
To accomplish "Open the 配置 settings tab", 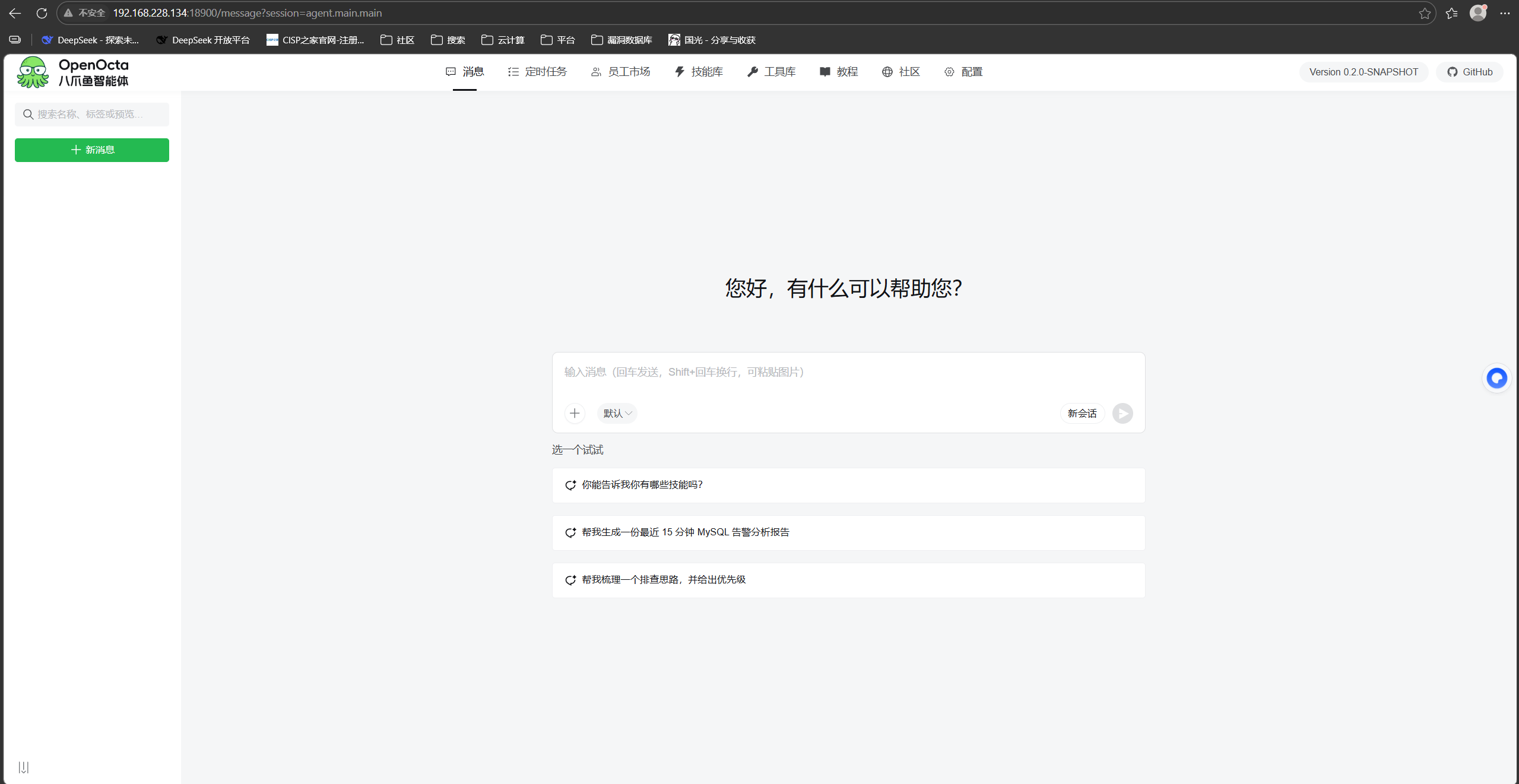I will tap(963, 72).
